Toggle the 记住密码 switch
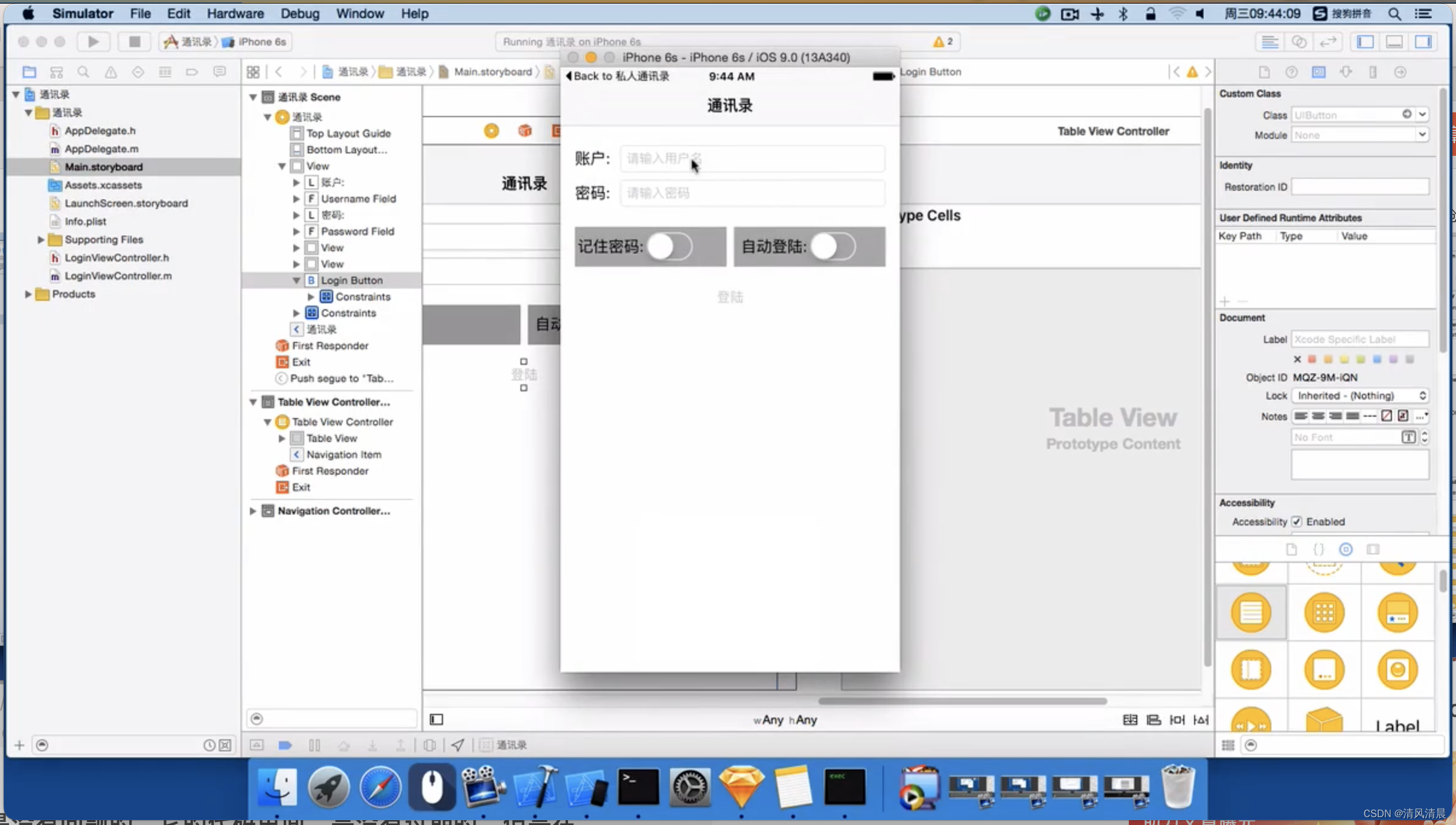The height and width of the screenshot is (825, 1456). pyautogui.click(x=670, y=247)
